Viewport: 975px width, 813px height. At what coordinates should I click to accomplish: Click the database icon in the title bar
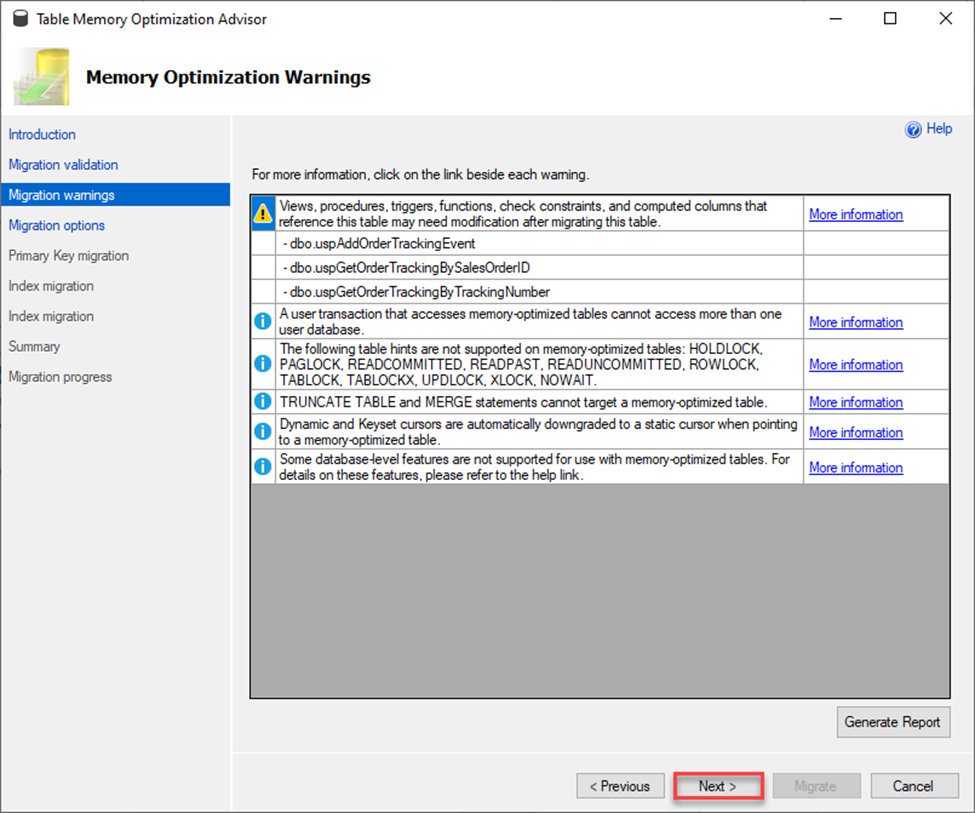tap(21, 19)
